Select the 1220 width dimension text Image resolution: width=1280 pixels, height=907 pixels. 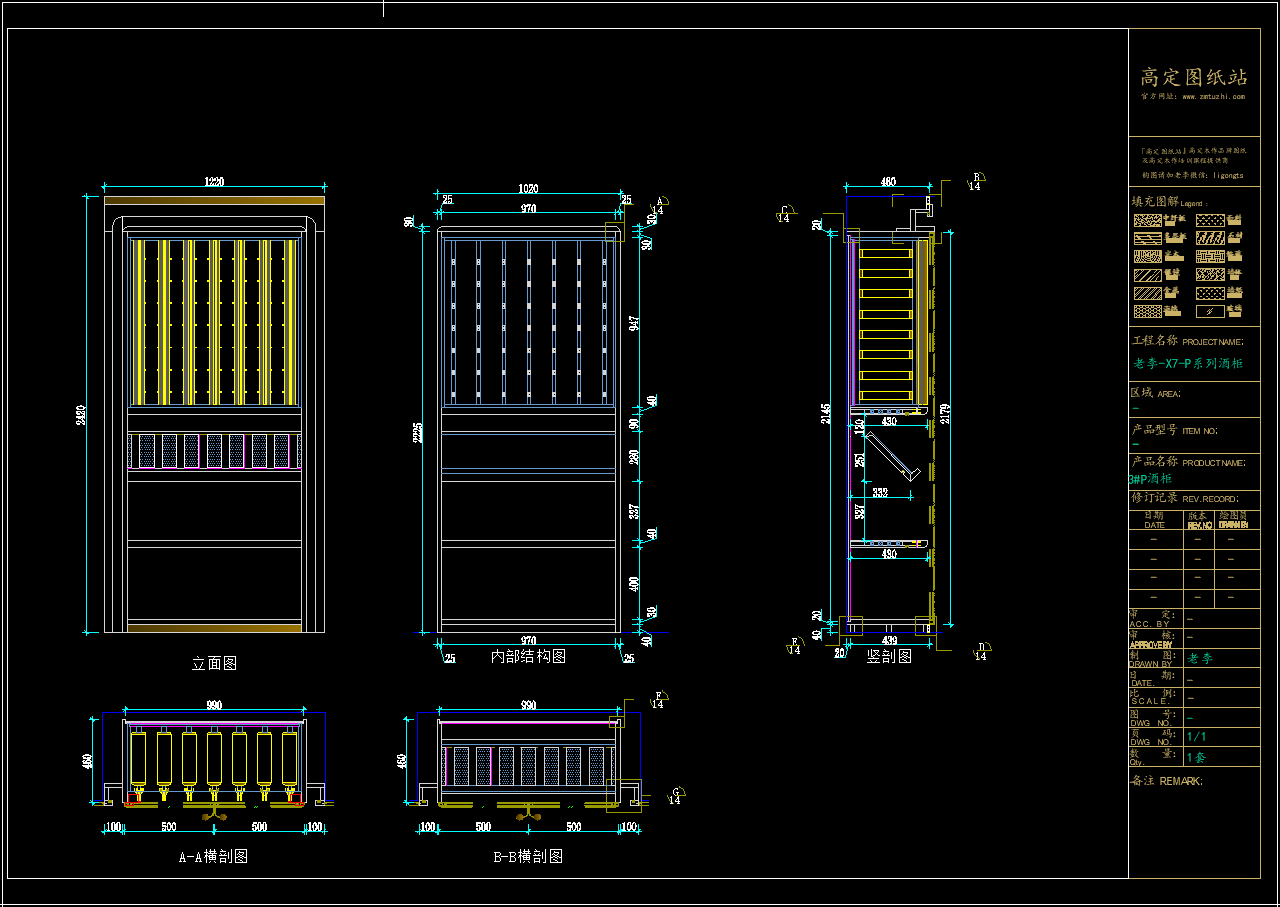click(x=214, y=182)
